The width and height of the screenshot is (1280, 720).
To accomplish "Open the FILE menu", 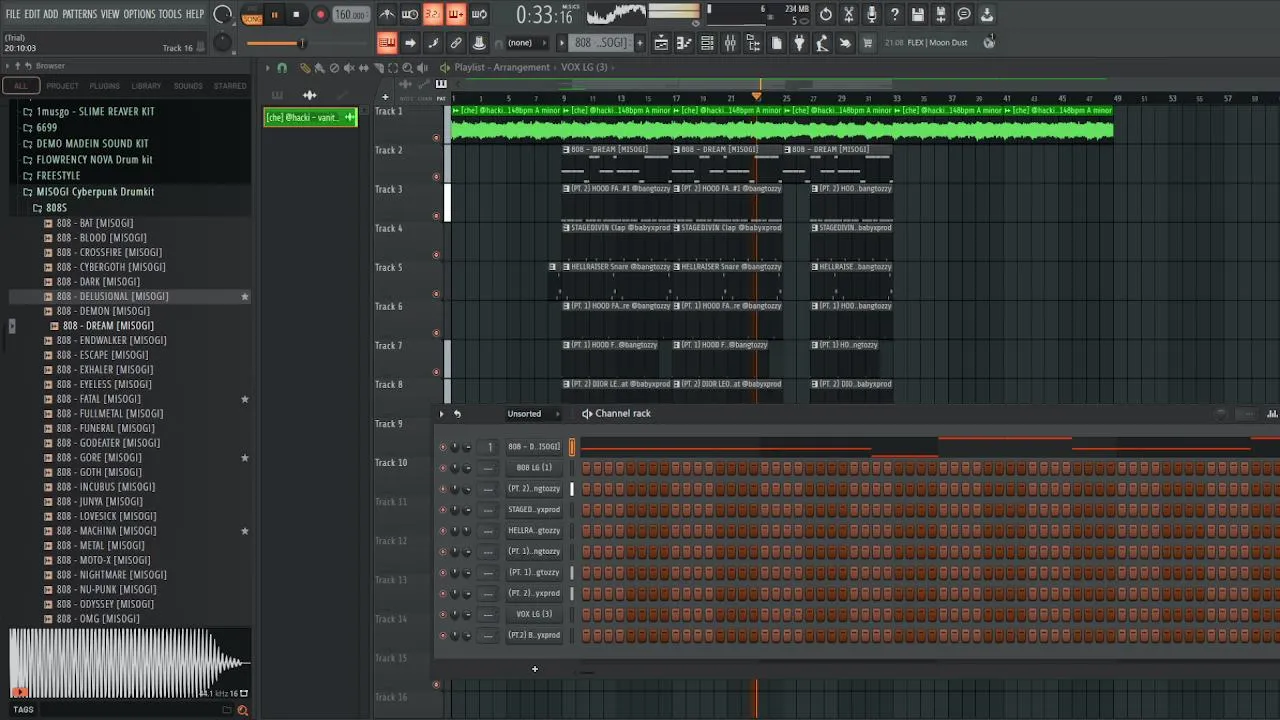I will tap(13, 14).
